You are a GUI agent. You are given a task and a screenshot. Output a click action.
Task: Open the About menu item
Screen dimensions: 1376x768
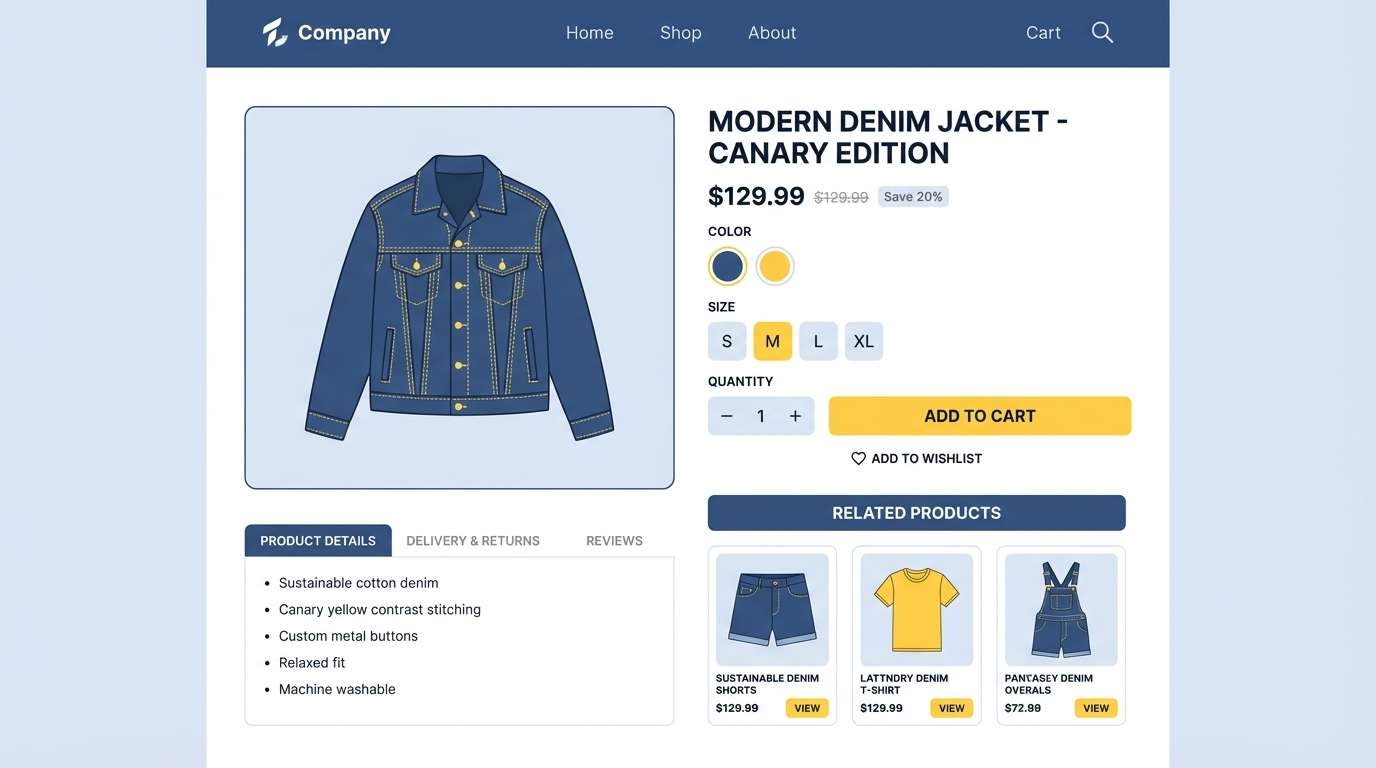(772, 32)
